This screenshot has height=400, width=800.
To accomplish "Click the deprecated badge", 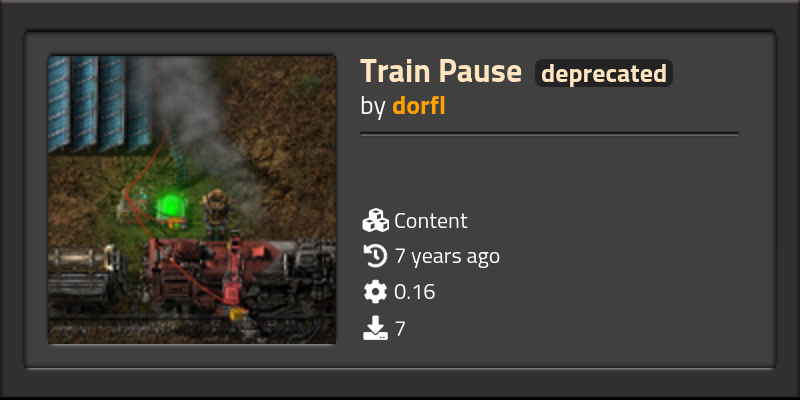I will [x=604, y=73].
